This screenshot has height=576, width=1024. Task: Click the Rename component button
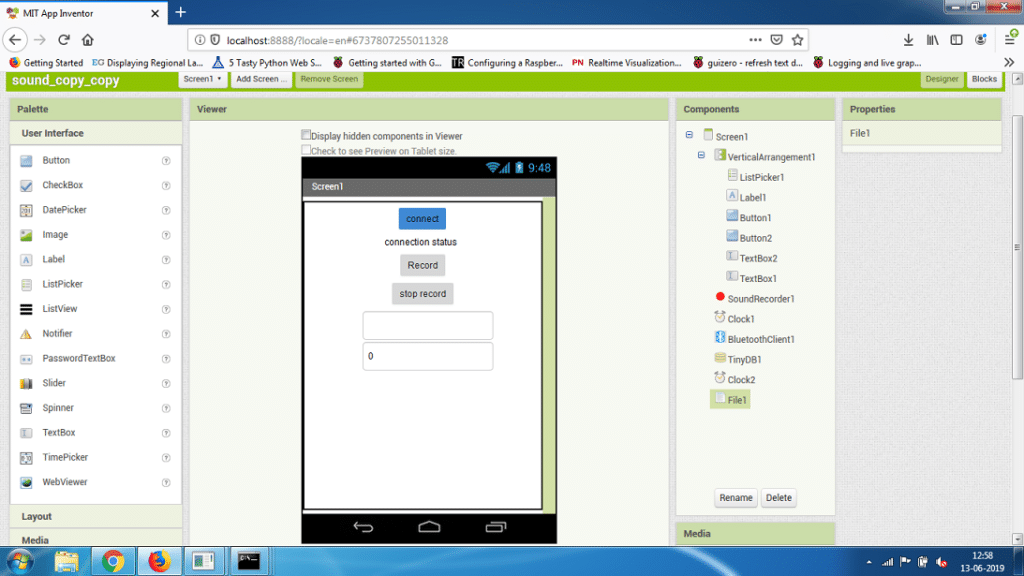(735, 498)
